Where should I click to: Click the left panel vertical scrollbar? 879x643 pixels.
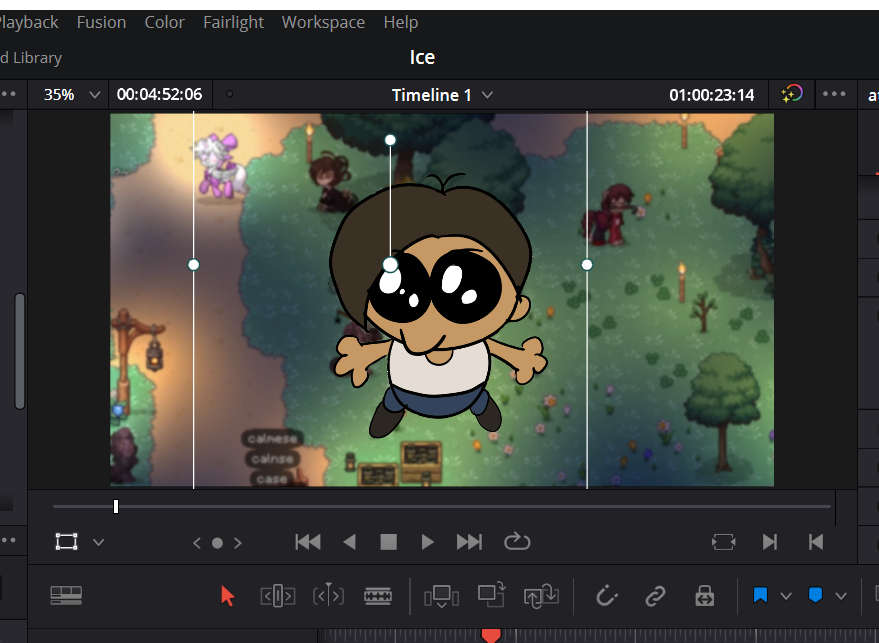coord(20,351)
